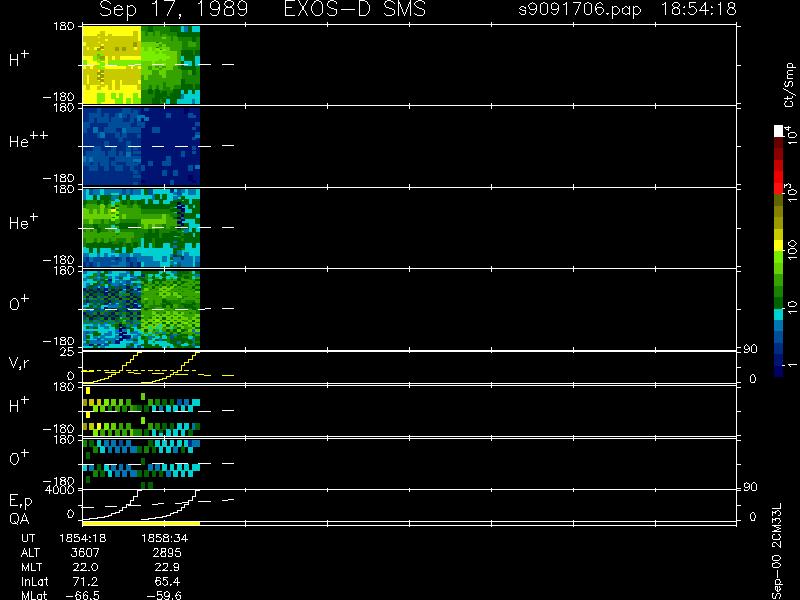The width and height of the screenshot is (800, 600).
Task: Select the "MLT" row label
Action: 31,567
